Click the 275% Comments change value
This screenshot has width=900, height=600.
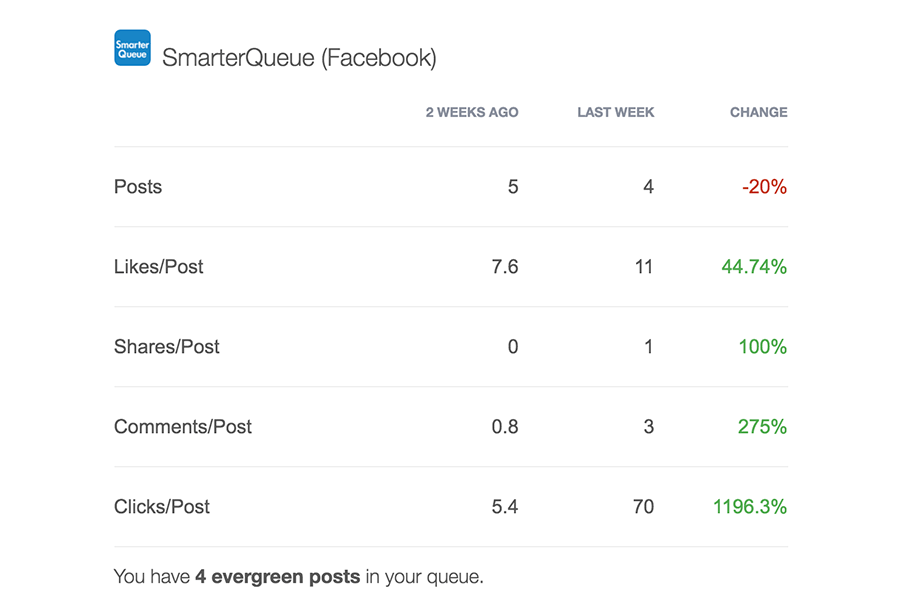click(762, 427)
